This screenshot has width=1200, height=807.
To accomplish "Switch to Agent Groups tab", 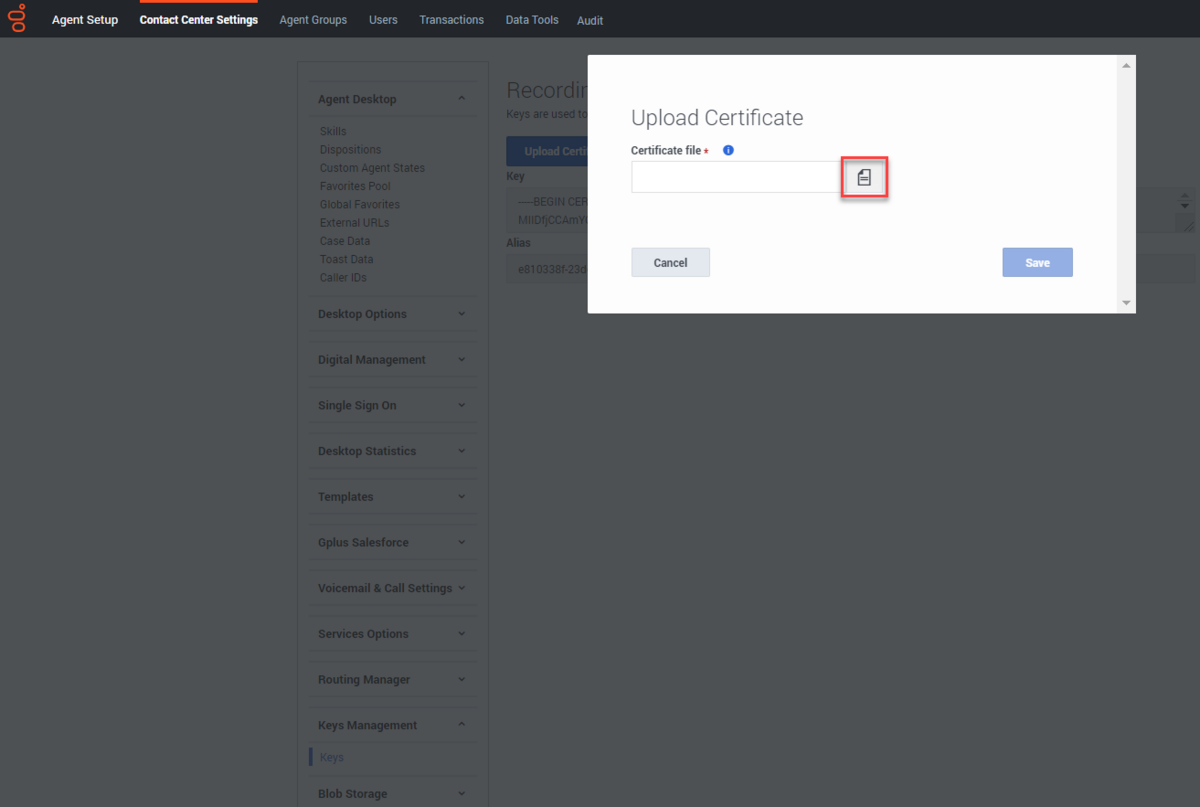I will point(313,20).
